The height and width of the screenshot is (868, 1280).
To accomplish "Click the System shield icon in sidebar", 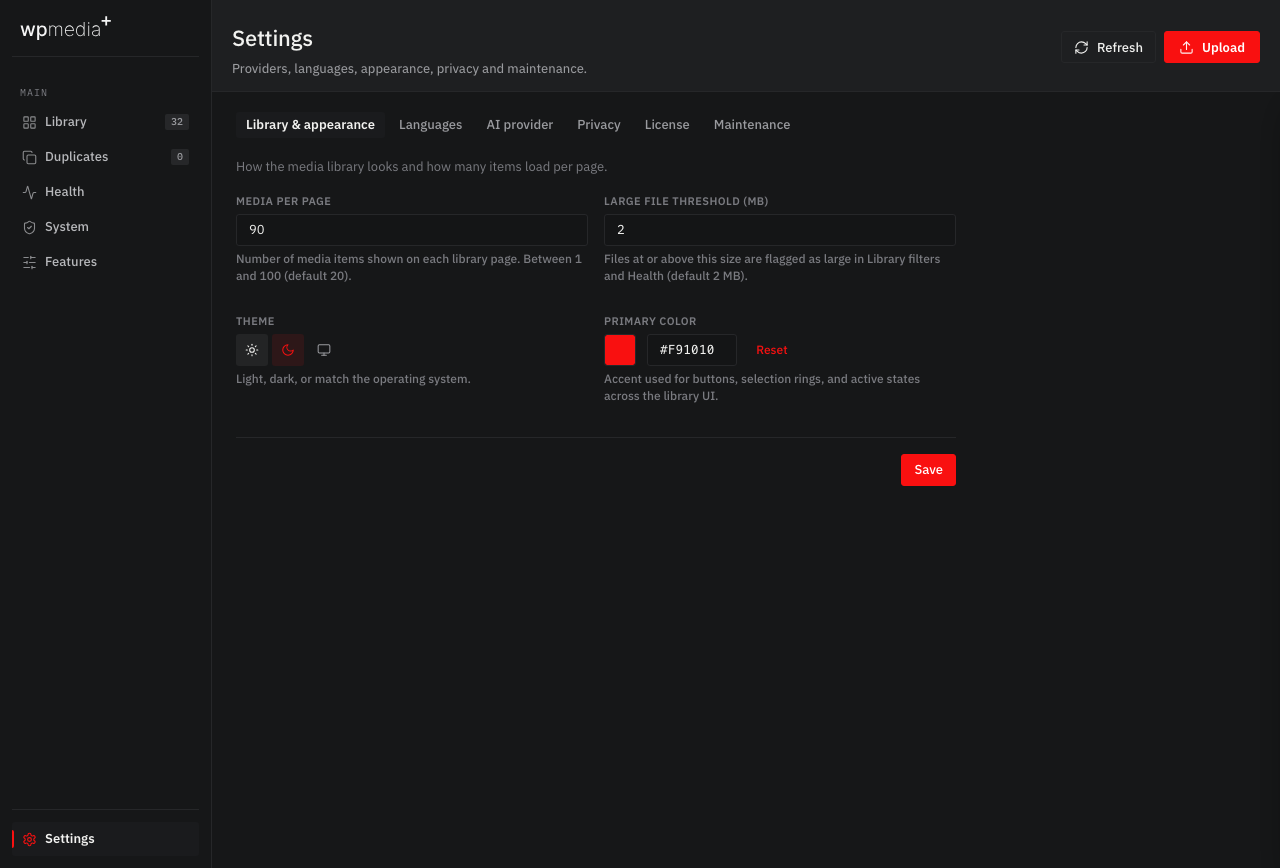I will pyautogui.click(x=29, y=227).
